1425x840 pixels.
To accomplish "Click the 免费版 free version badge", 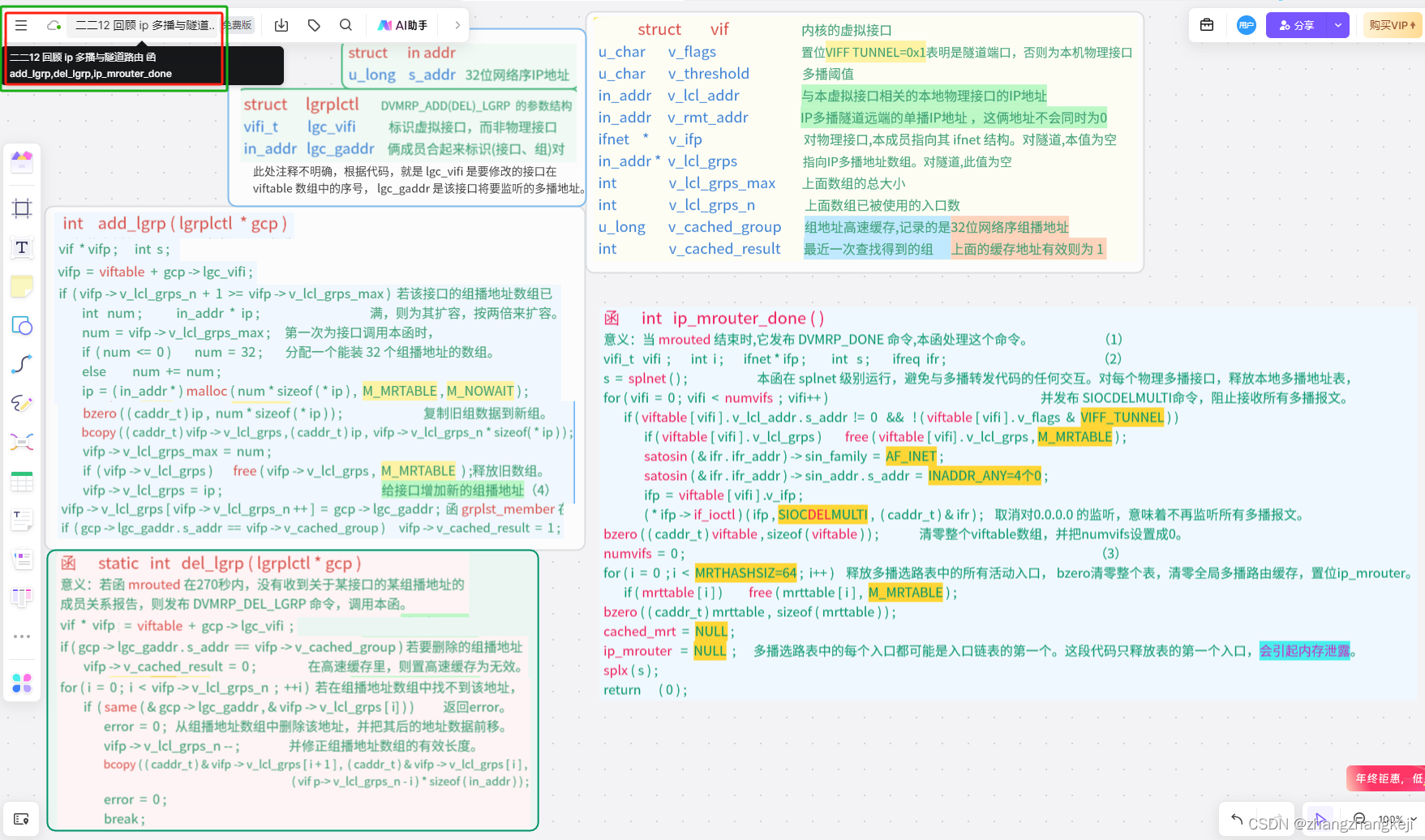I will [237, 25].
